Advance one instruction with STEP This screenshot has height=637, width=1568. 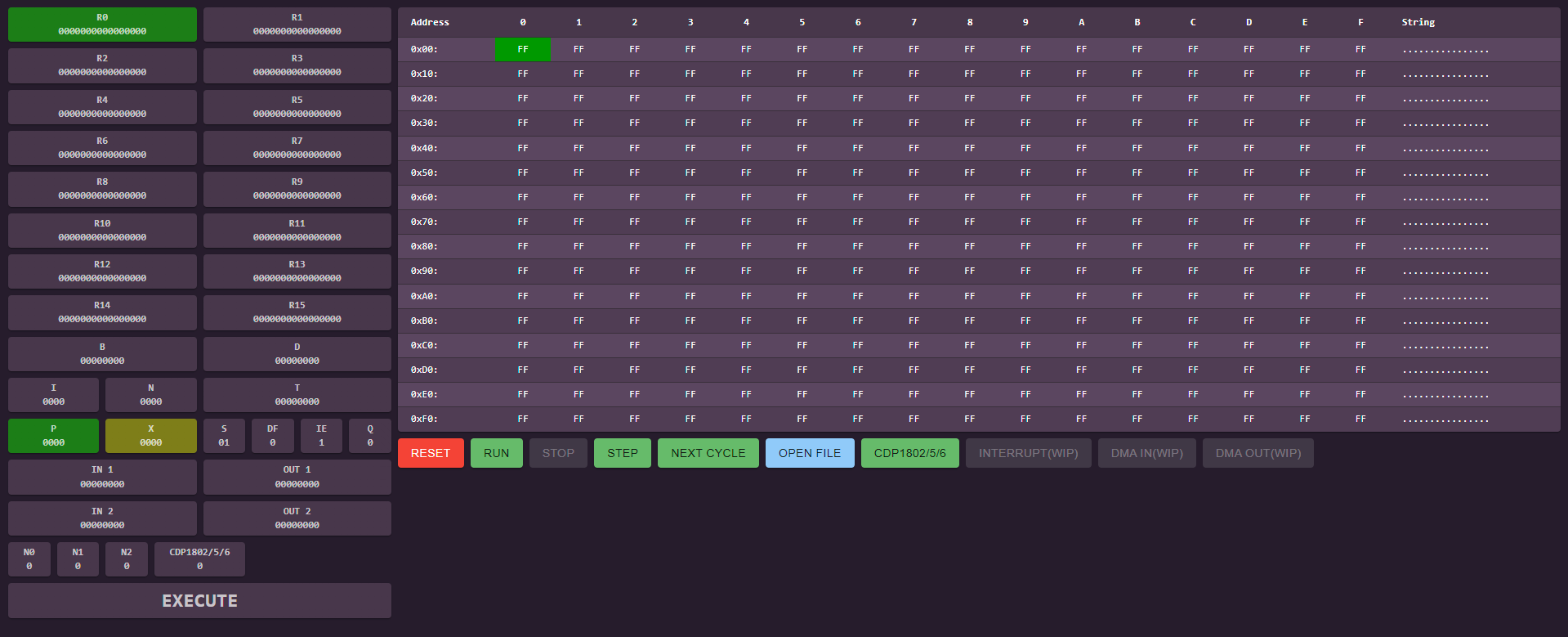(622, 453)
